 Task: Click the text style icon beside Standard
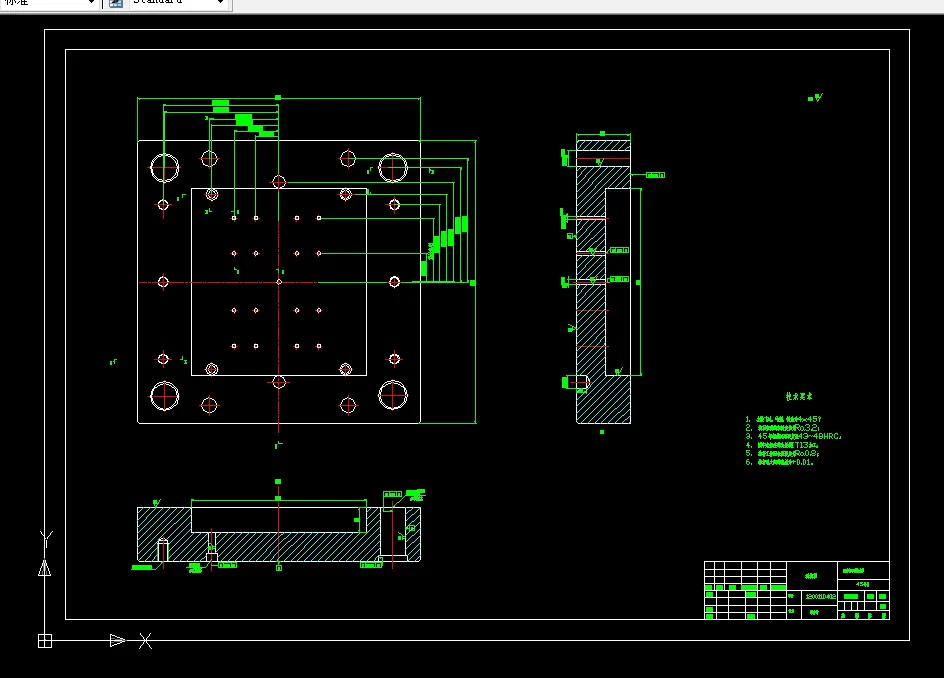coord(116,4)
